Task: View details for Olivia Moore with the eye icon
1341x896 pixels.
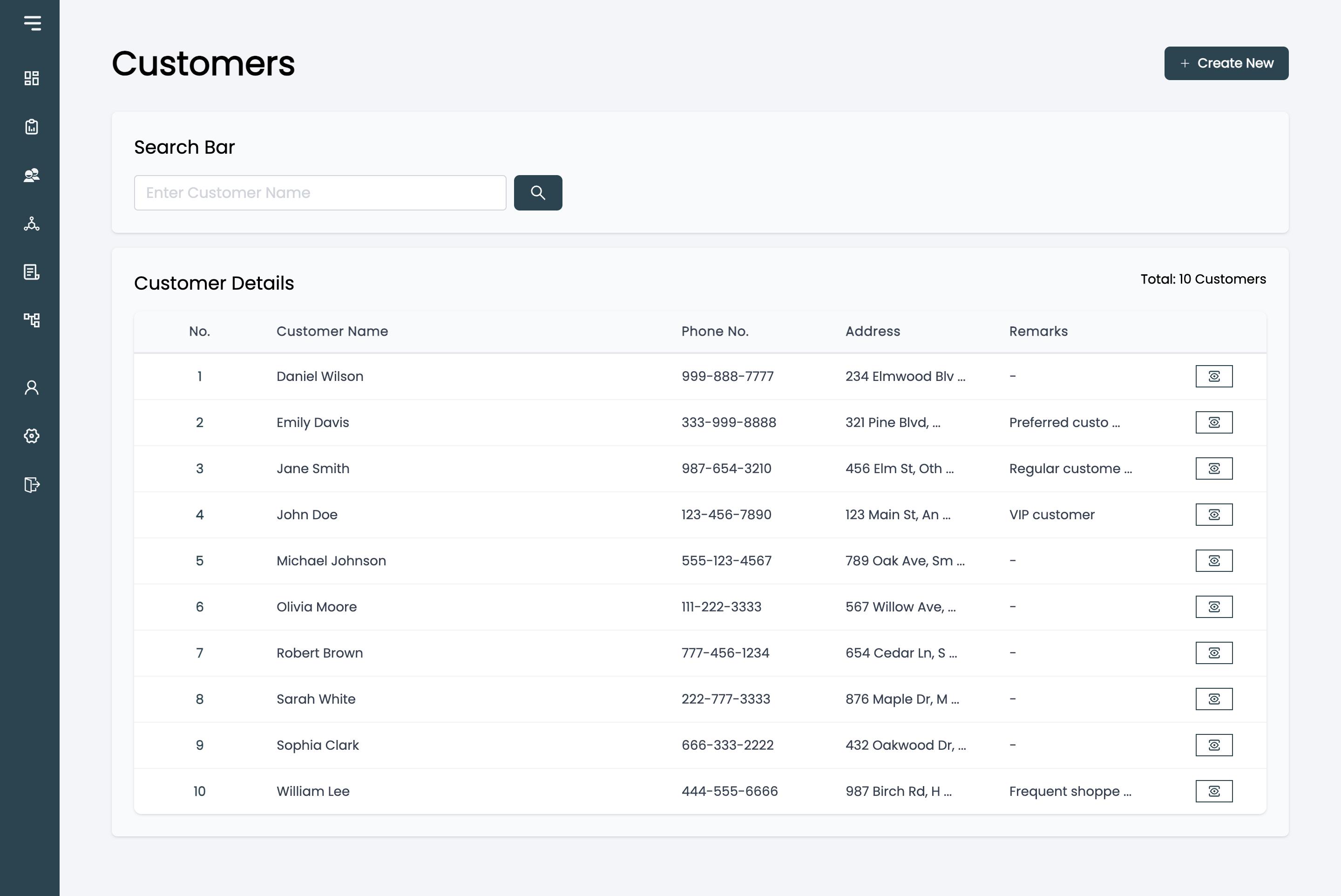Action: click(1213, 607)
